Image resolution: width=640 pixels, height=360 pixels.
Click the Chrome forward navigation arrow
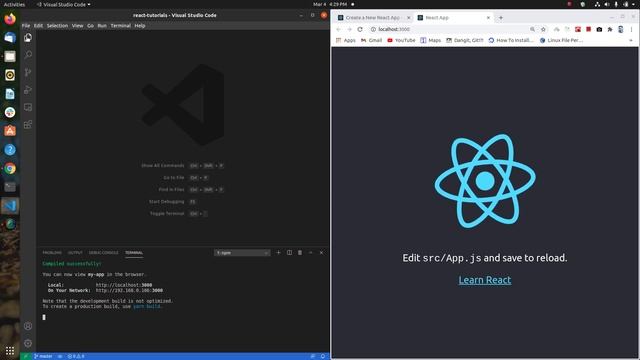[349, 29]
